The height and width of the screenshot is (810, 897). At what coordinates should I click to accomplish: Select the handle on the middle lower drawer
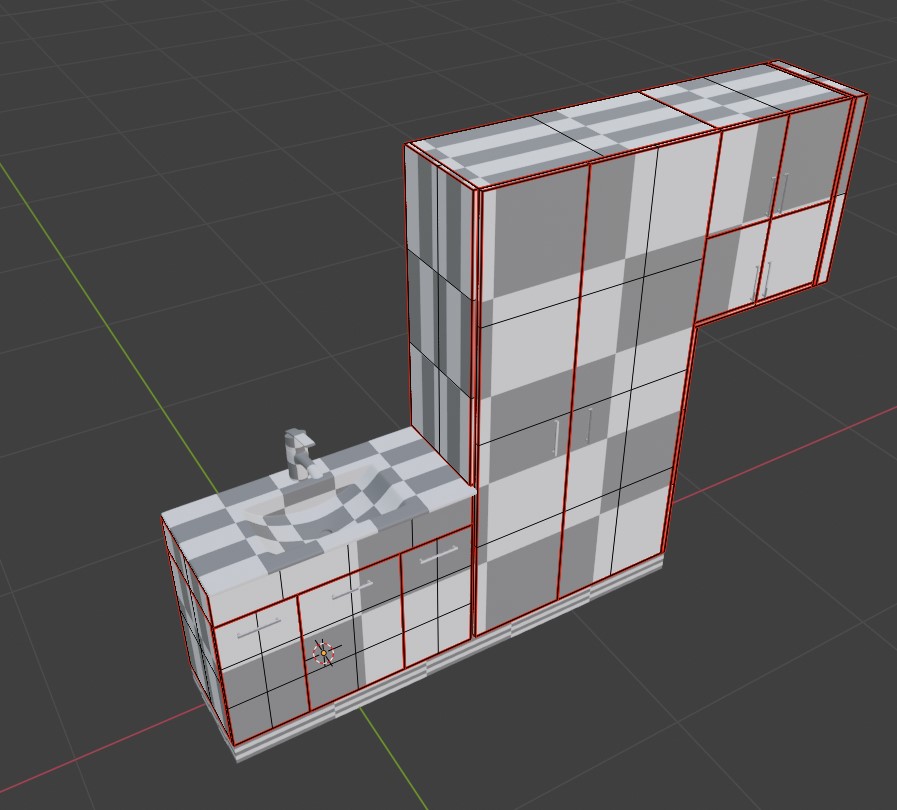click(x=352, y=589)
